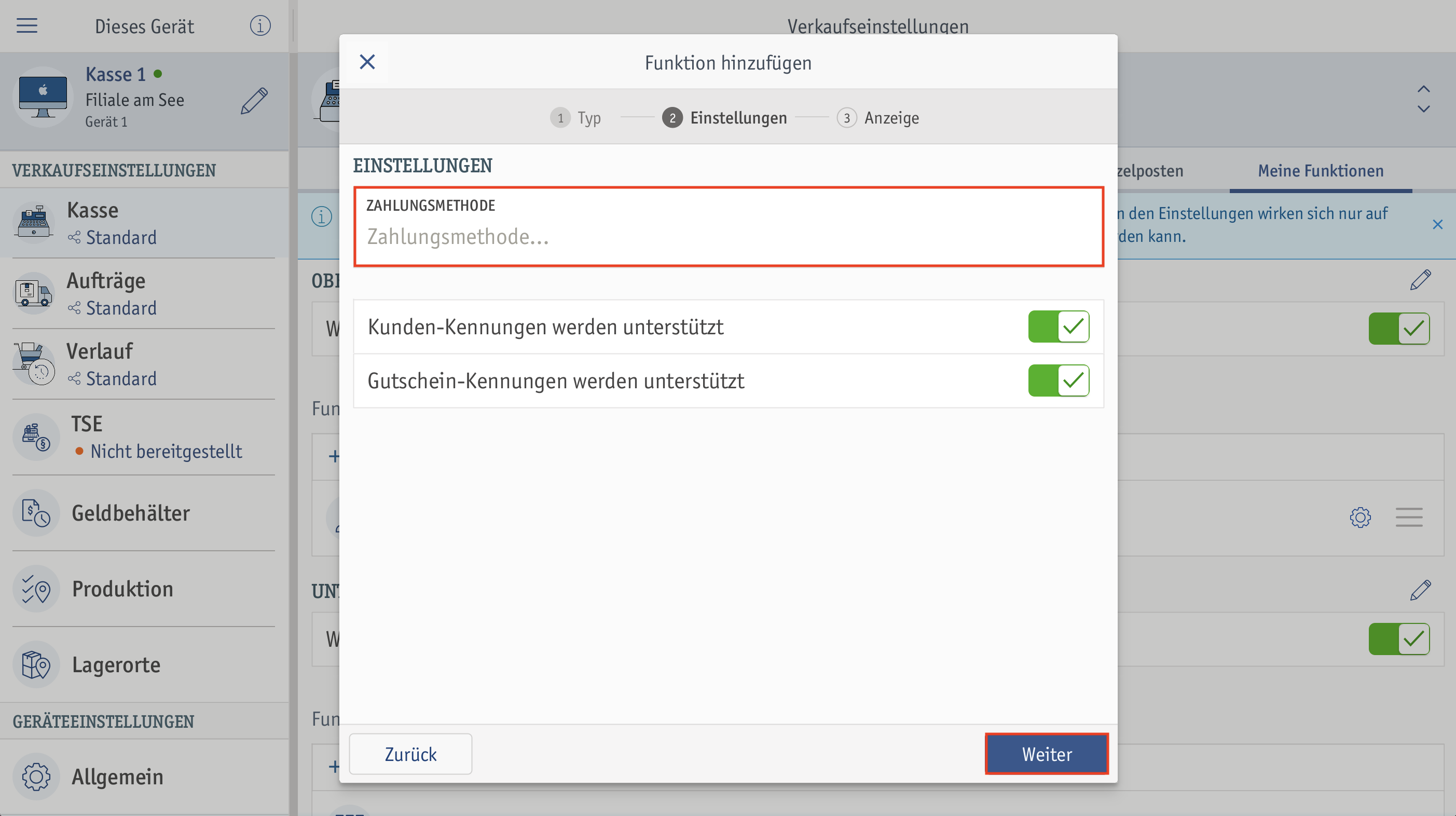Screen dimensions: 1456x816
Task: Switch to Meine Funktionen tab
Action: (x=1321, y=171)
